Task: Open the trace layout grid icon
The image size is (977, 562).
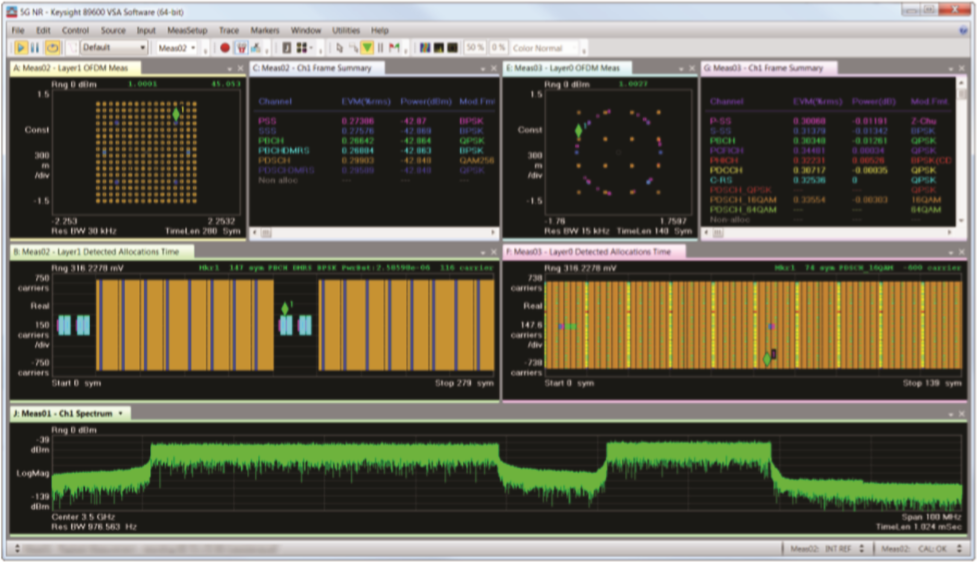Action: [303, 47]
